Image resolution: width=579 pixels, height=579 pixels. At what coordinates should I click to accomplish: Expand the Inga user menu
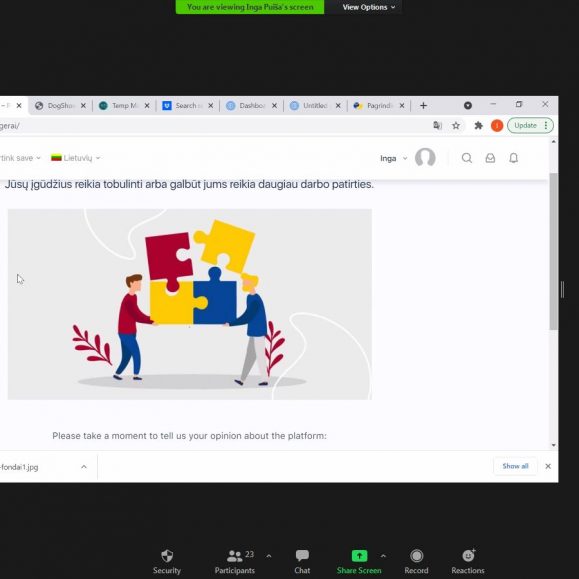(x=394, y=158)
